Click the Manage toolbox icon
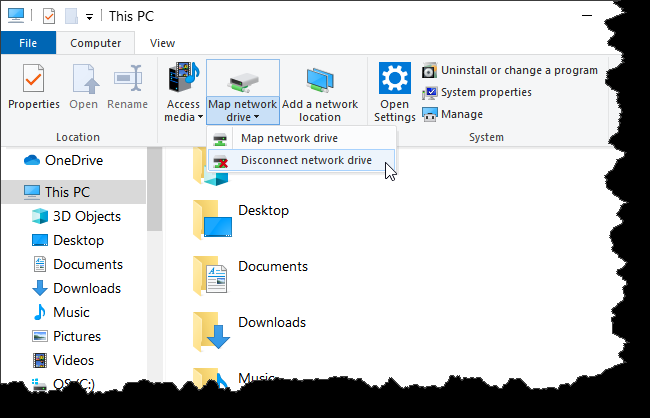Image resolution: width=650 pixels, height=418 pixels. (429, 114)
